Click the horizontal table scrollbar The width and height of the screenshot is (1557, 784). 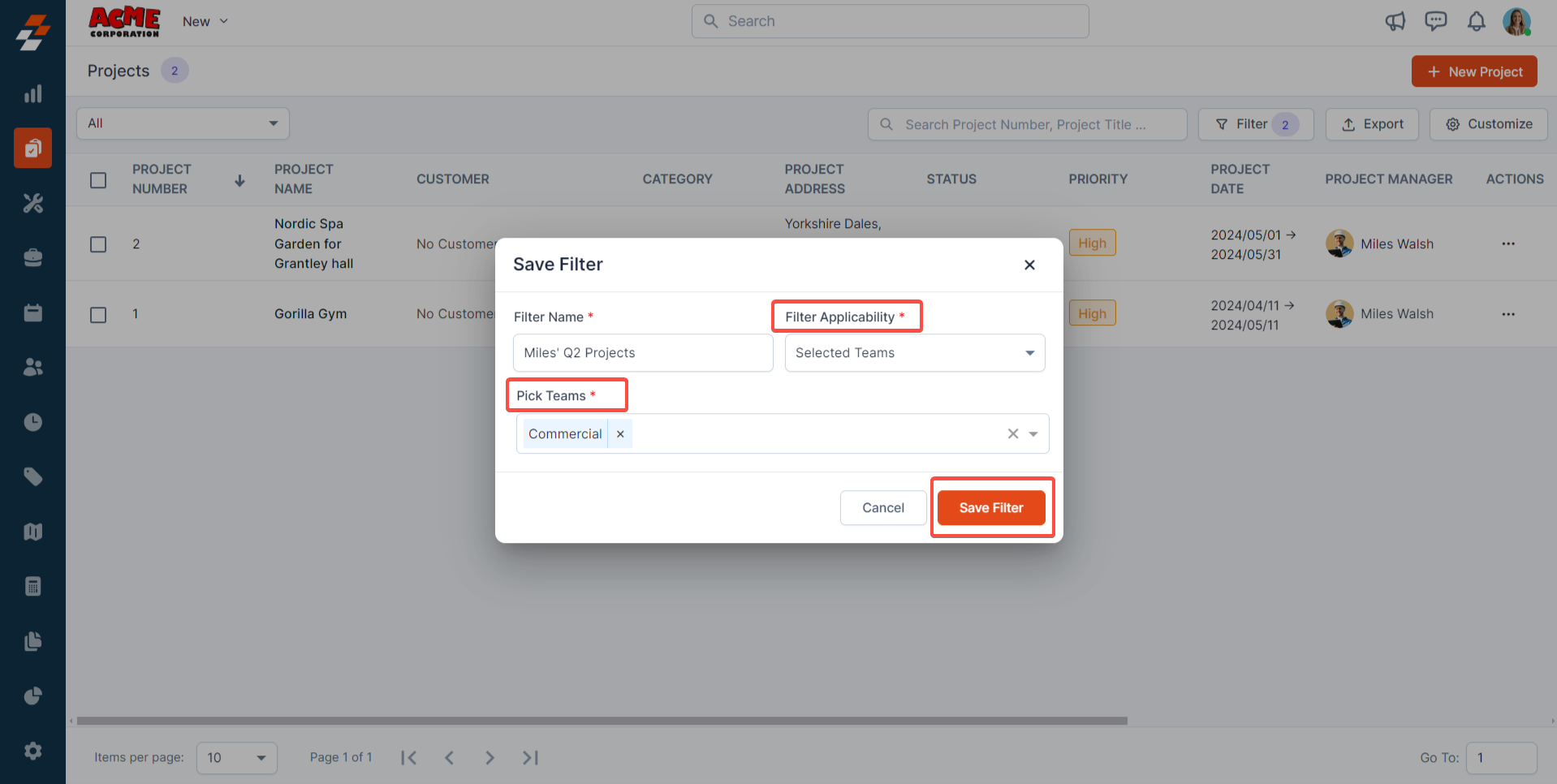602,721
